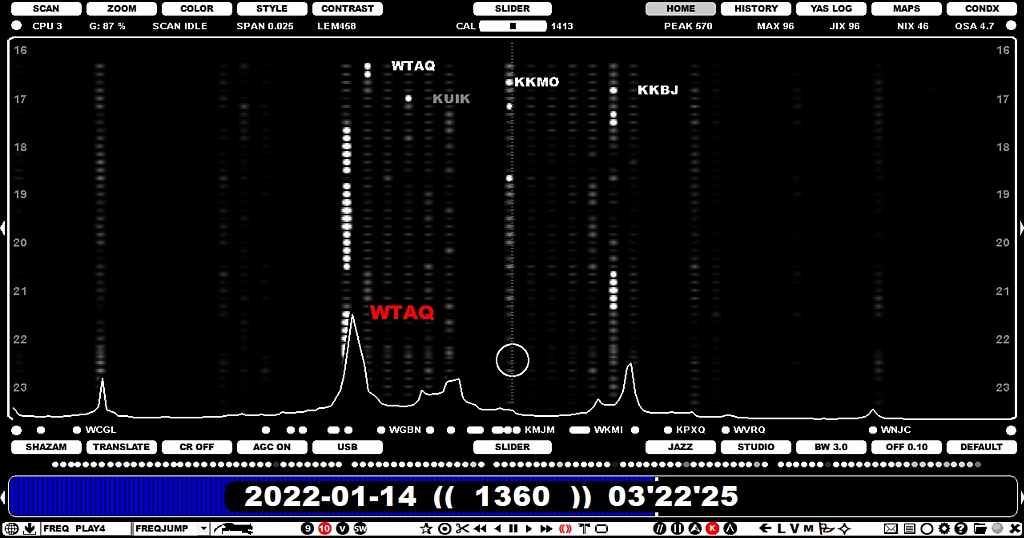Click the scissors cut icon
1024x538 pixels.
[x=461, y=528]
